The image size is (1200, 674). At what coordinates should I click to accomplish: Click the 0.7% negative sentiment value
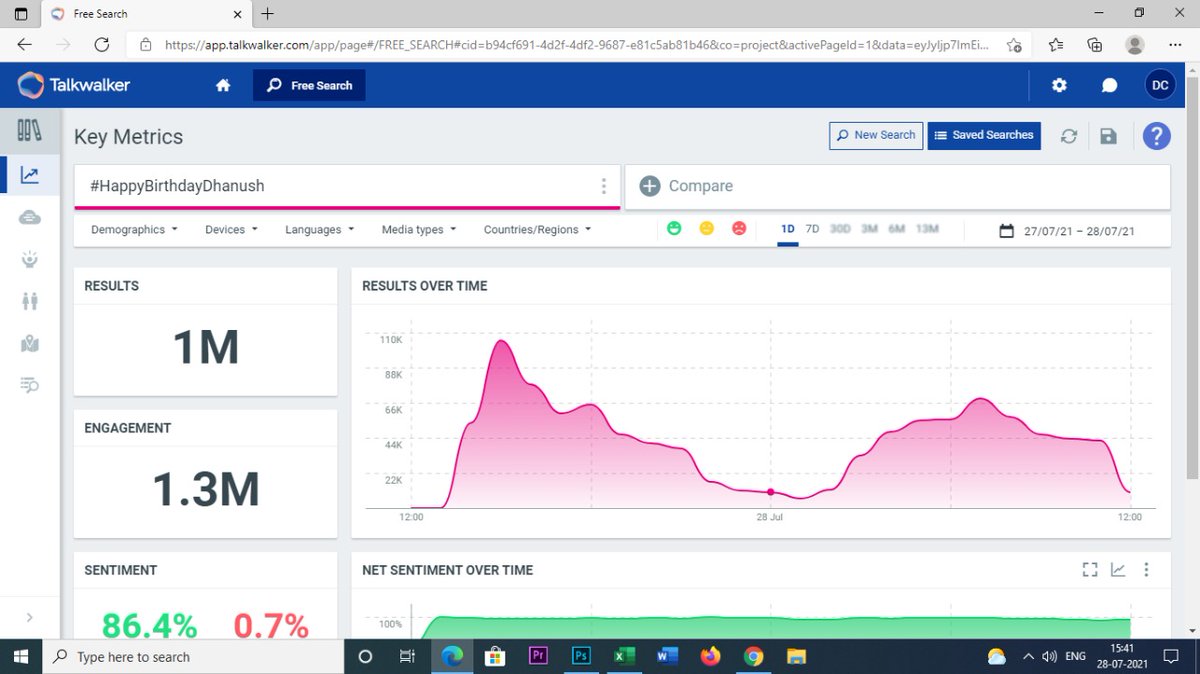tap(271, 626)
